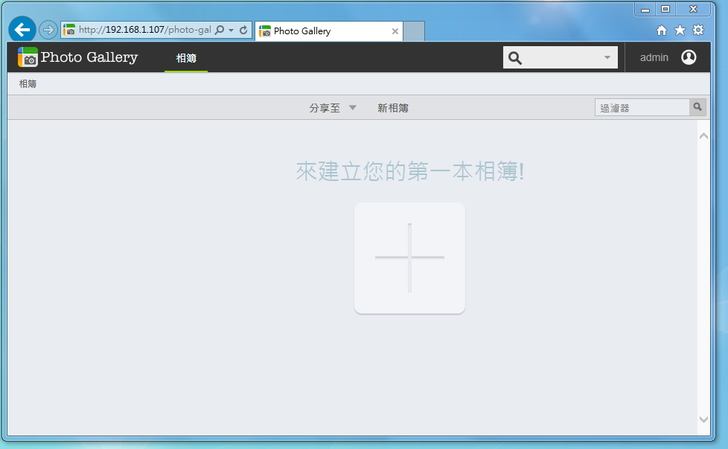Click the scrollbar down arrow
Screen dimensions: 728x449
(x=703, y=419)
